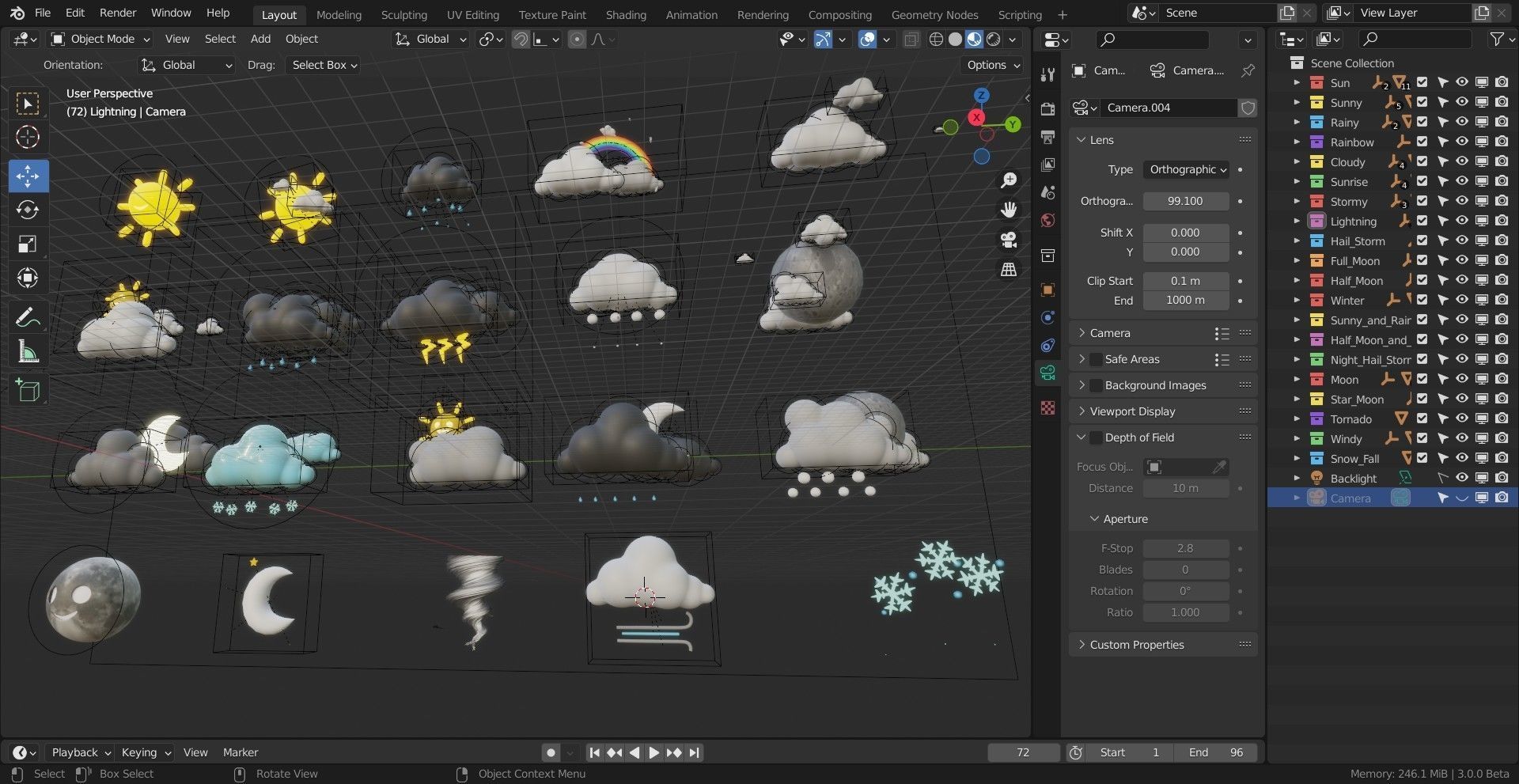This screenshot has height=784, width=1519.
Task: Open the viewport Add menu
Action: coord(260,39)
